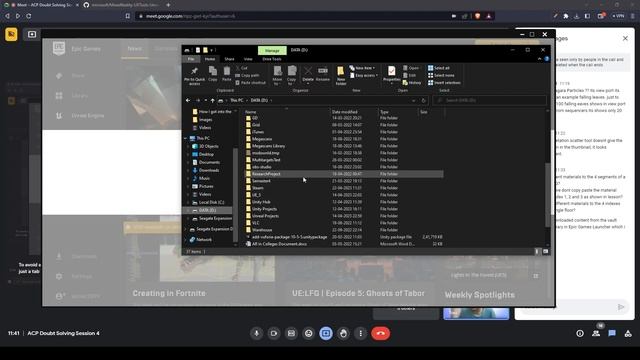Toggle Meet microphone button
The image size is (640, 360).
click(256, 333)
